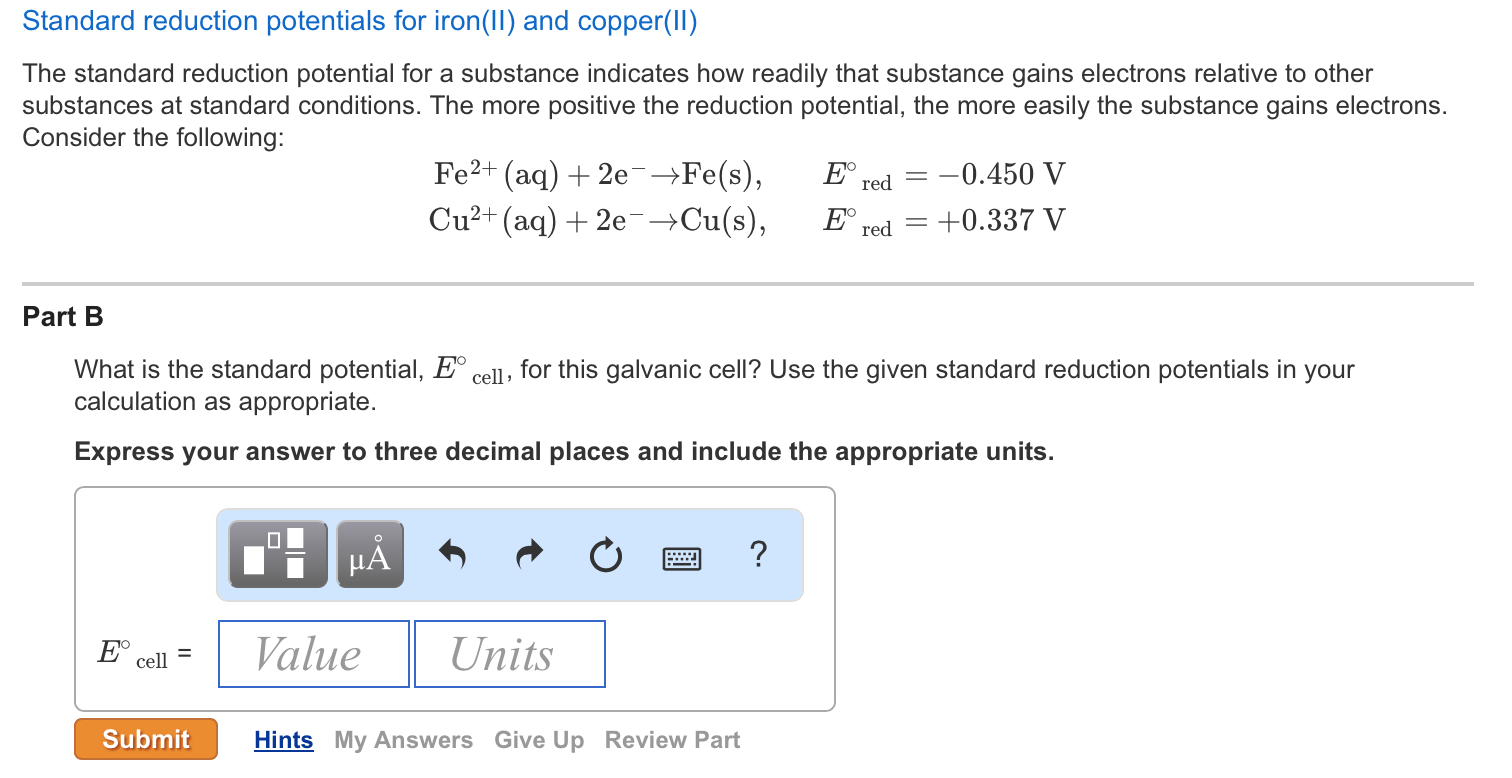Click Review Part
1512x778 pixels.
[671, 740]
